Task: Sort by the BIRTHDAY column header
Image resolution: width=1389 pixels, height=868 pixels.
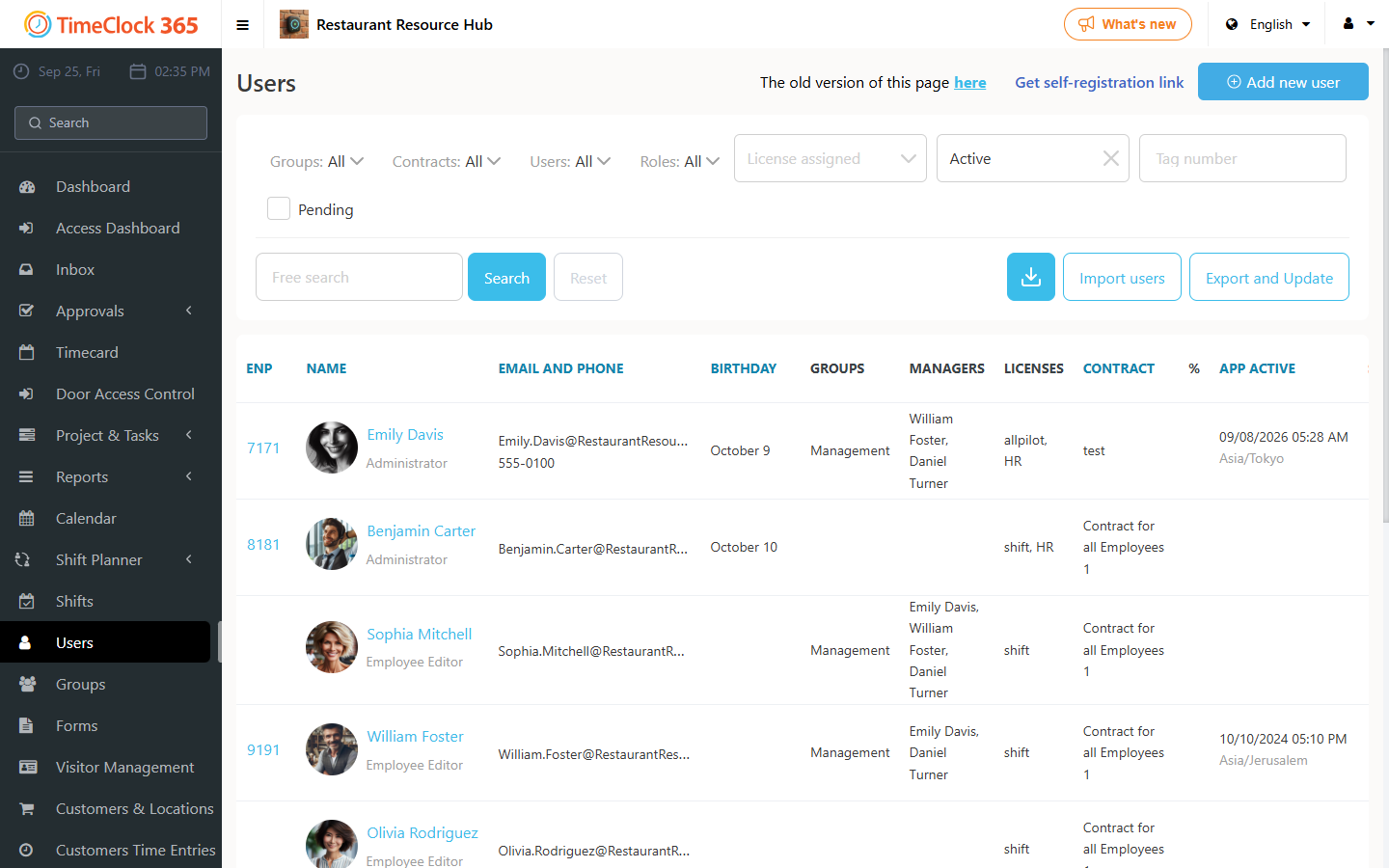Action: pos(744,368)
